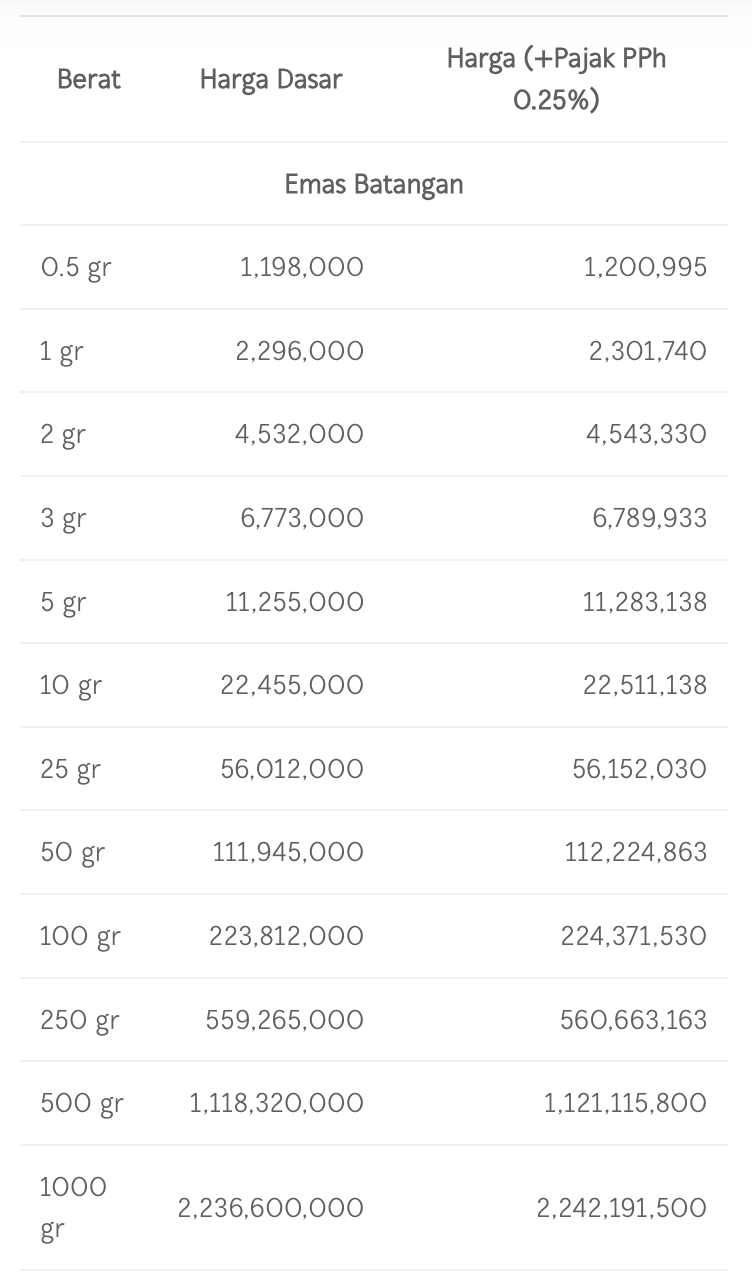Click the Berat column header
Screen dimensions: 752x1276
[x=88, y=79]
